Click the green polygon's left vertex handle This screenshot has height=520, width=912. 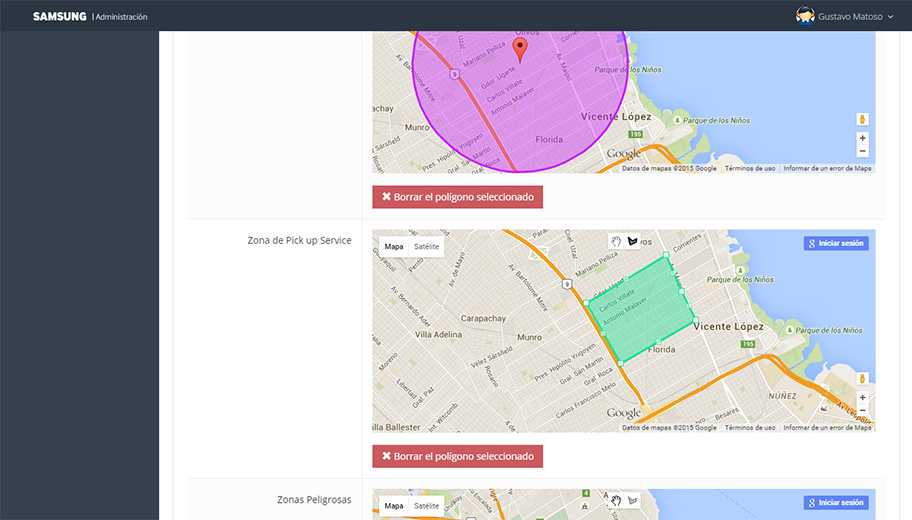click(x=586, y=303)
